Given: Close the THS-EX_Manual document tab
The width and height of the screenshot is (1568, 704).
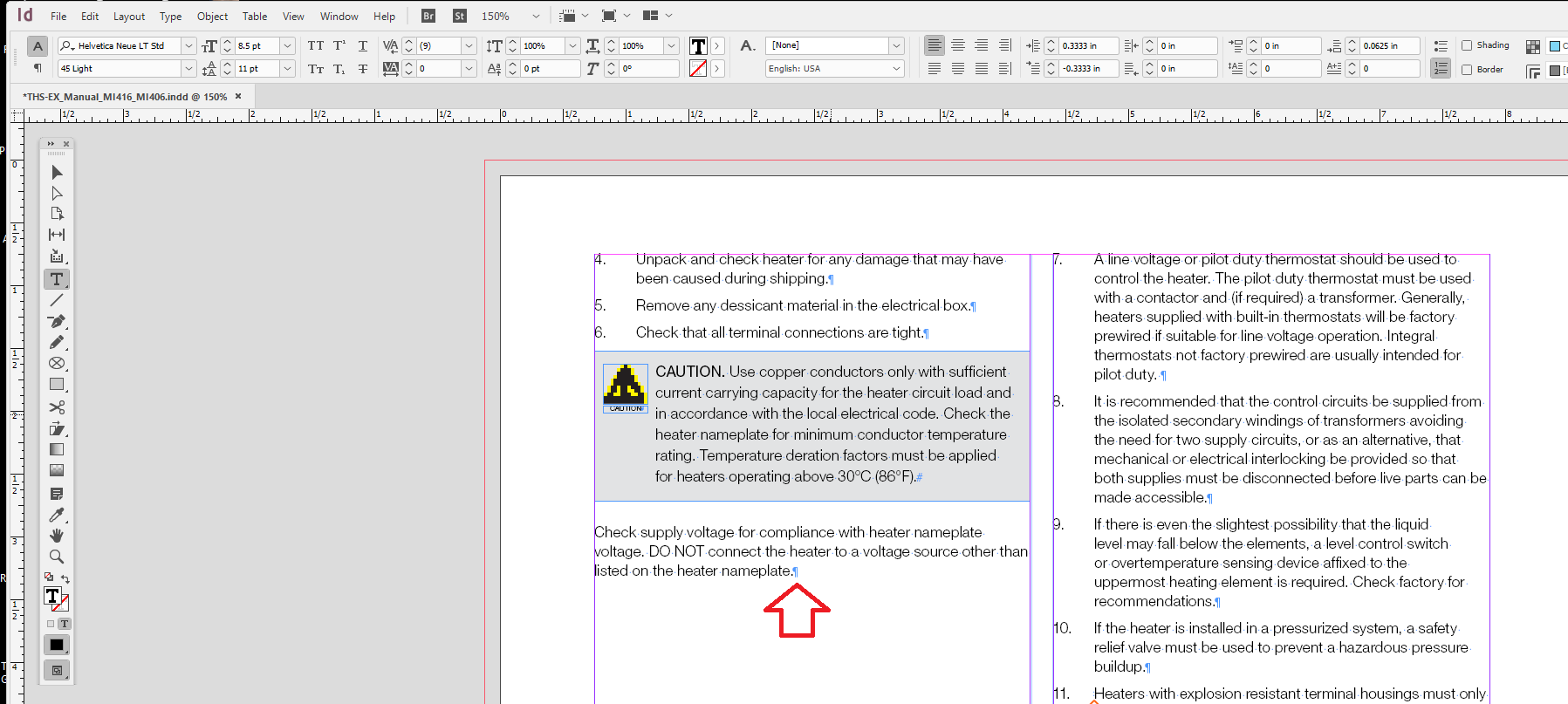Looking at the screenshot, I should pos(238,97).
